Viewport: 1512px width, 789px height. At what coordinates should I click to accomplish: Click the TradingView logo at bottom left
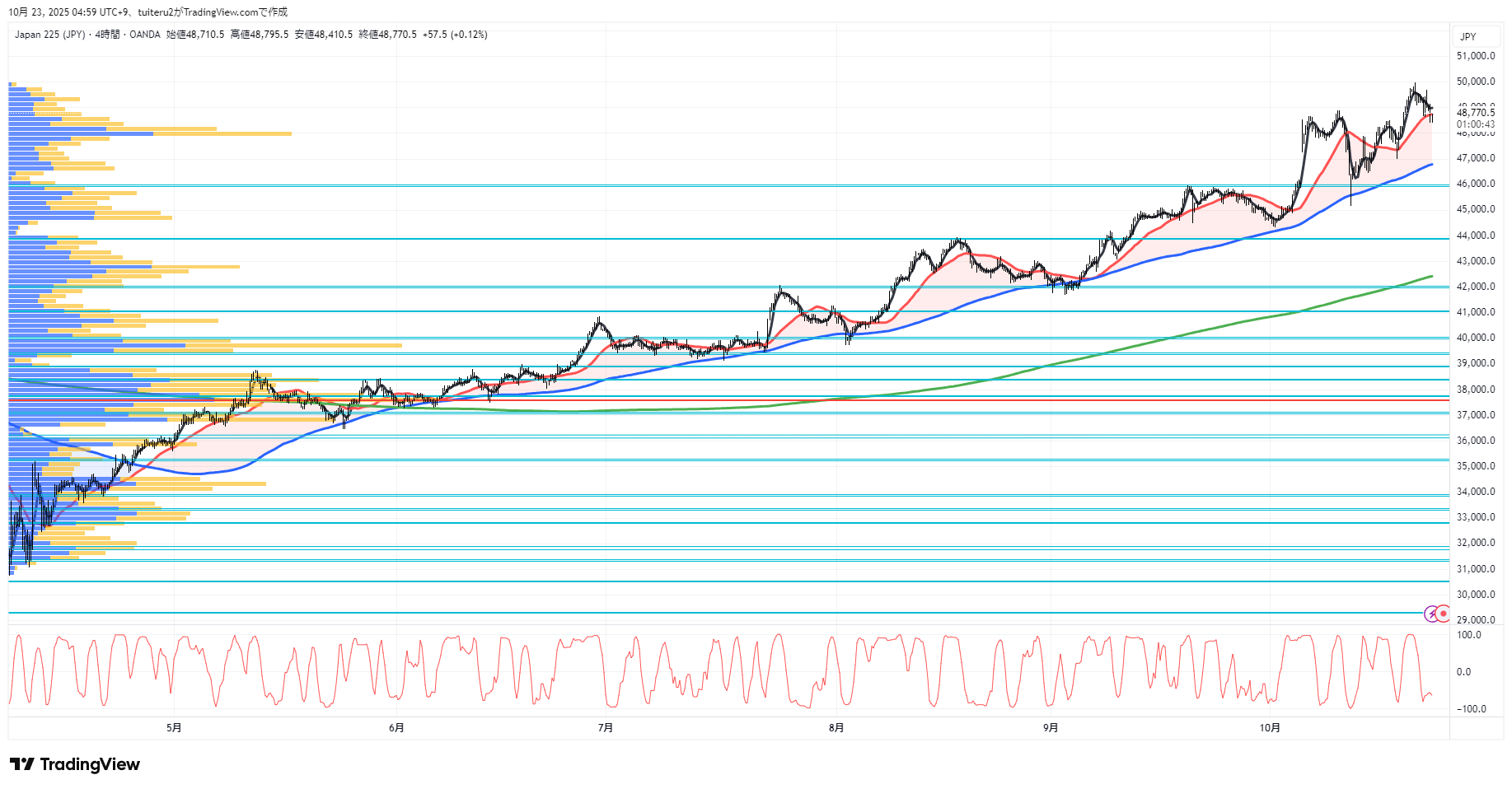click(75, 764)
